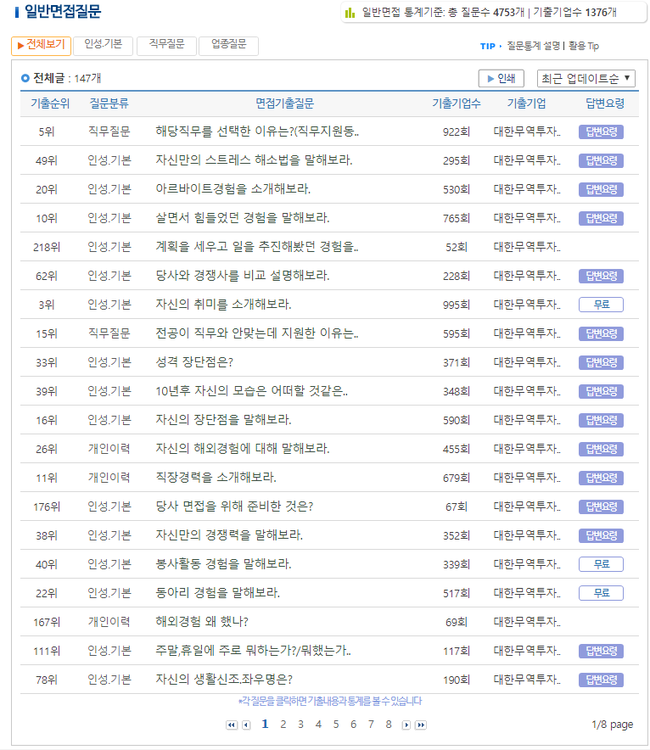
Task: Open question 아르바이트경험을 소개해보라
Action: tap(233, 189)
